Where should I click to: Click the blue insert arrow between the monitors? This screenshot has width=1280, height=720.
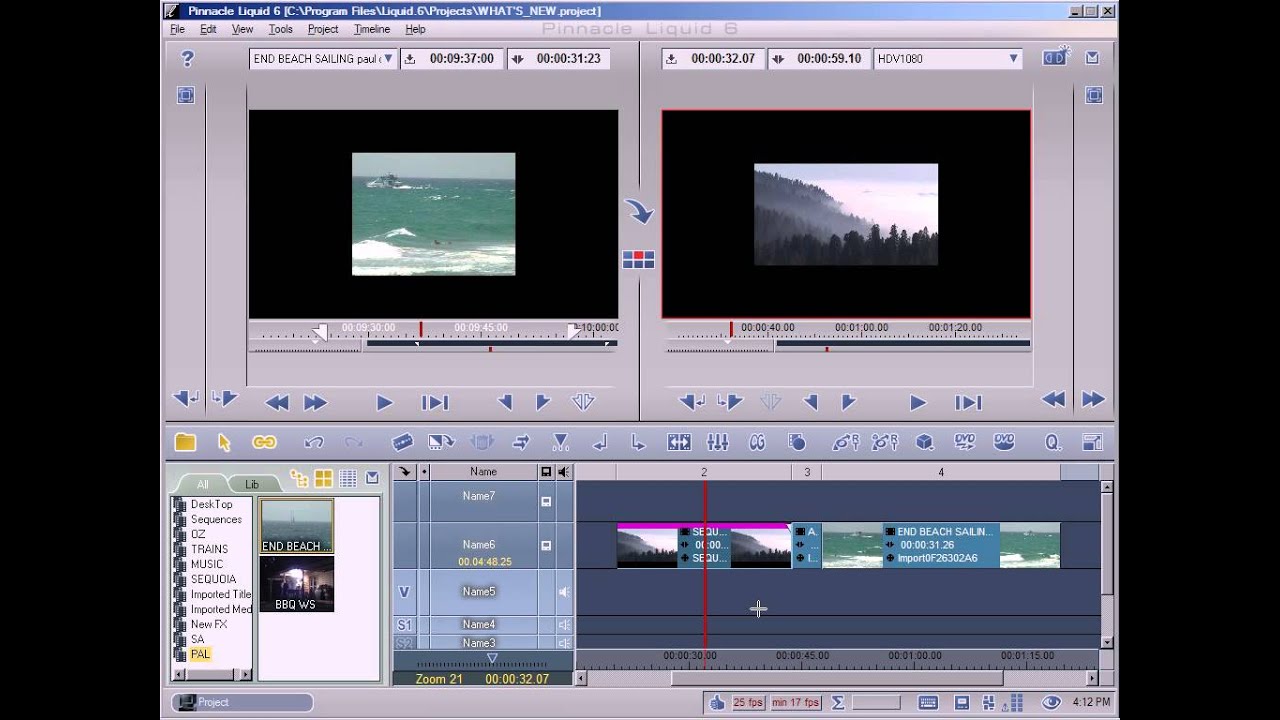(639, 211)
